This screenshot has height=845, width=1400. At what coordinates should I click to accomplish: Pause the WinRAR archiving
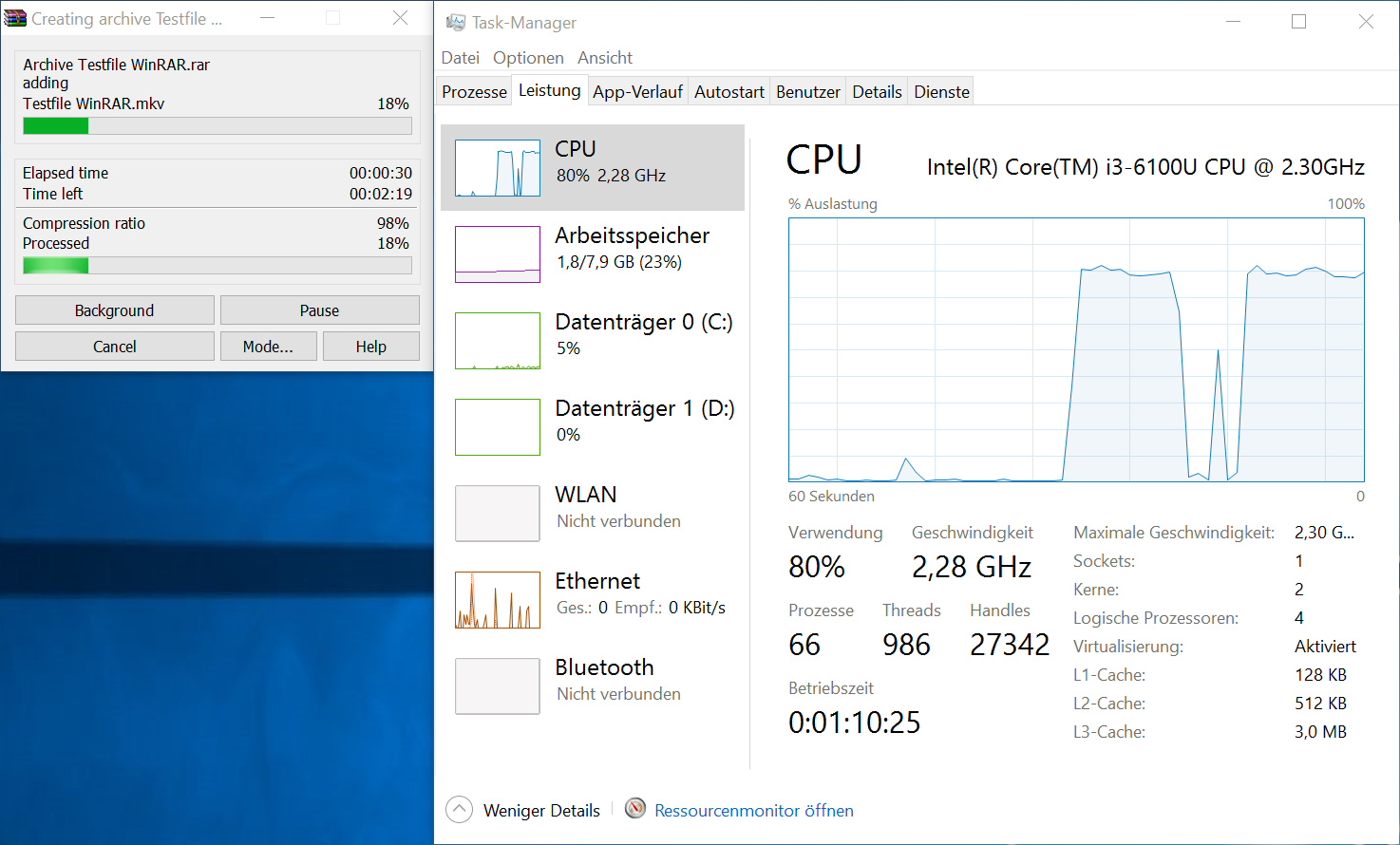pos(320,310)
